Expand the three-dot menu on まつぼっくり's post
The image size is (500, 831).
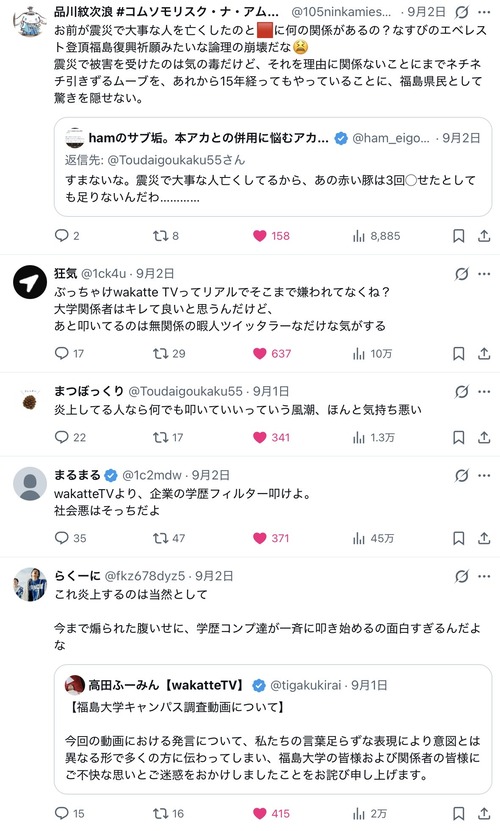point(484,392)
